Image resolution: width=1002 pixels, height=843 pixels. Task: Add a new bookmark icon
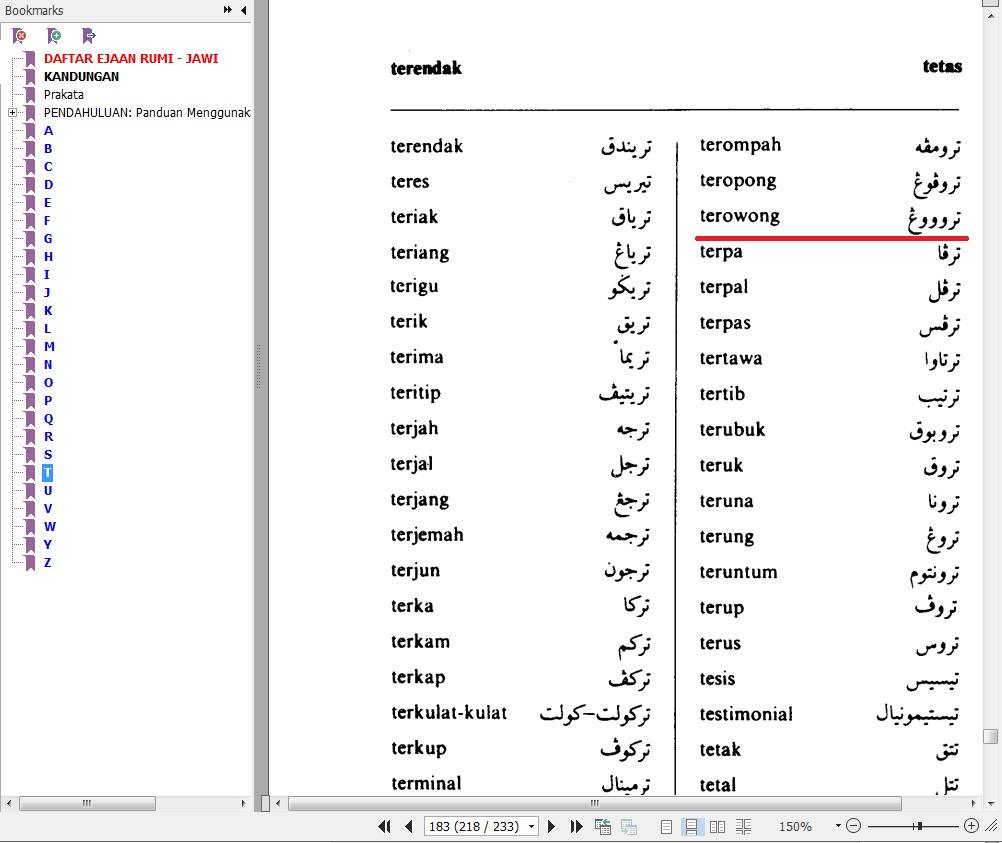click(x=54, y=36)
